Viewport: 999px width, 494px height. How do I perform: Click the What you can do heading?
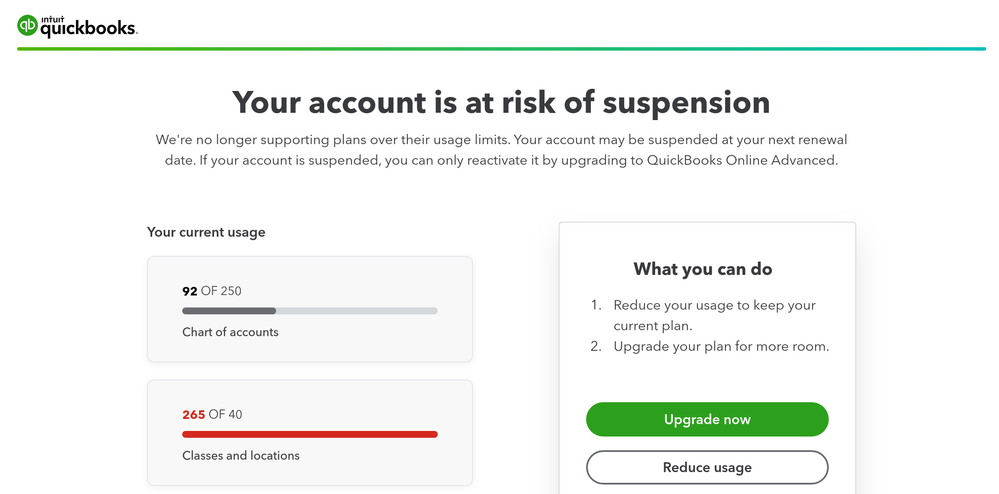click(x=703, y=269)
